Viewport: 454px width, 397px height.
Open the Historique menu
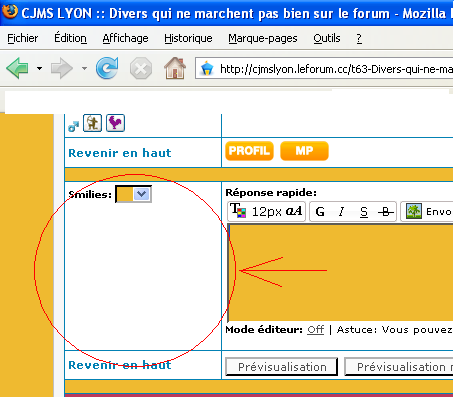(x=188, y=38)
